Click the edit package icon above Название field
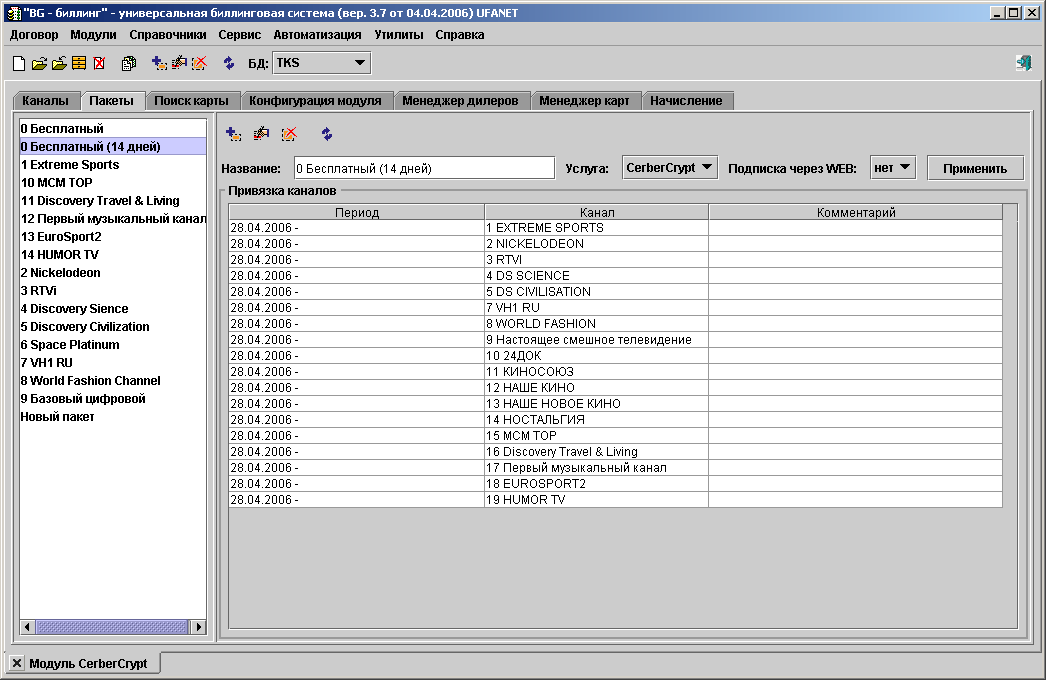The width and height of the screenshot is (1046, 680). click(x=261, y=134)
